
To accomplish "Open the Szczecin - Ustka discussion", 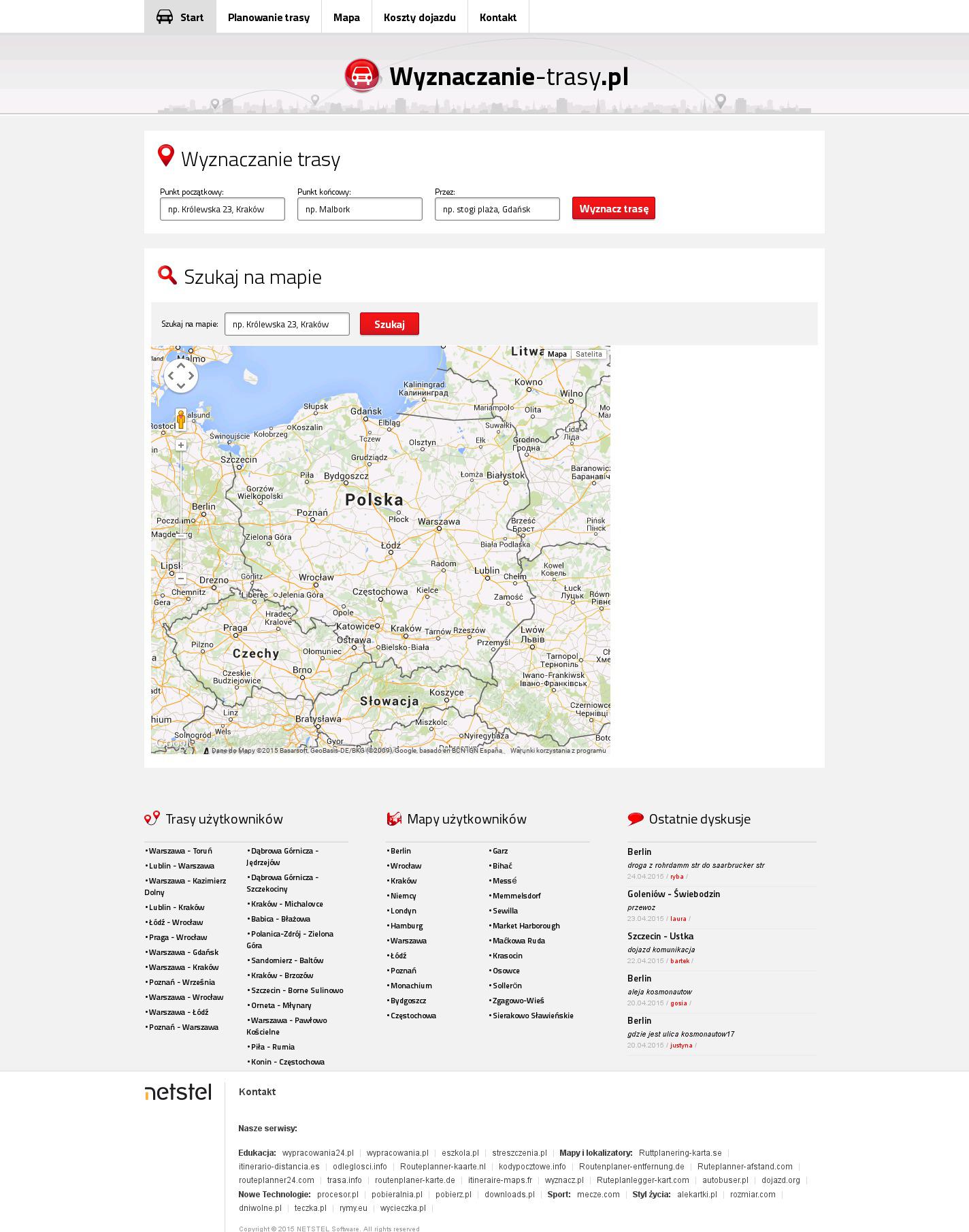I will 660,936.
